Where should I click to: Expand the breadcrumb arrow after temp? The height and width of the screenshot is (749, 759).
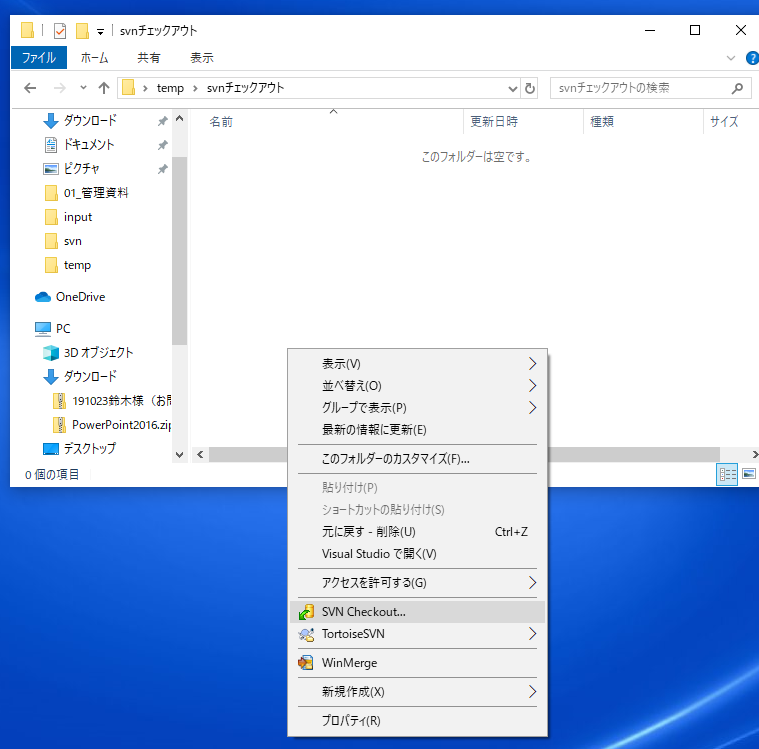tap(195, 88)
